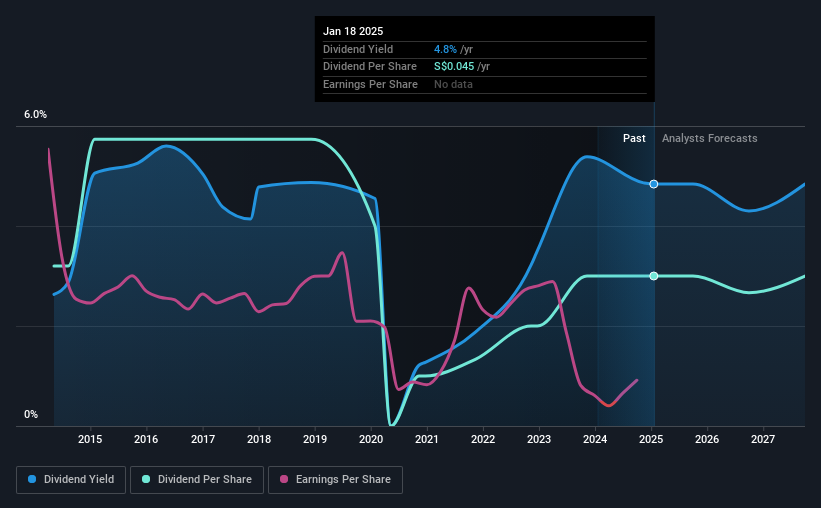Click the 4.8% dividend yield value
Image resolution: width=821 pixels, height=508 pixels.
(x=445, y=49)
